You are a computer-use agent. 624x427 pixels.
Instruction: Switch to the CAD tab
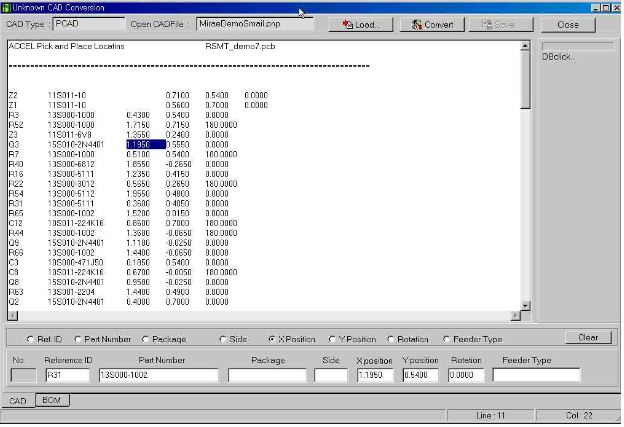pos(18,401)
